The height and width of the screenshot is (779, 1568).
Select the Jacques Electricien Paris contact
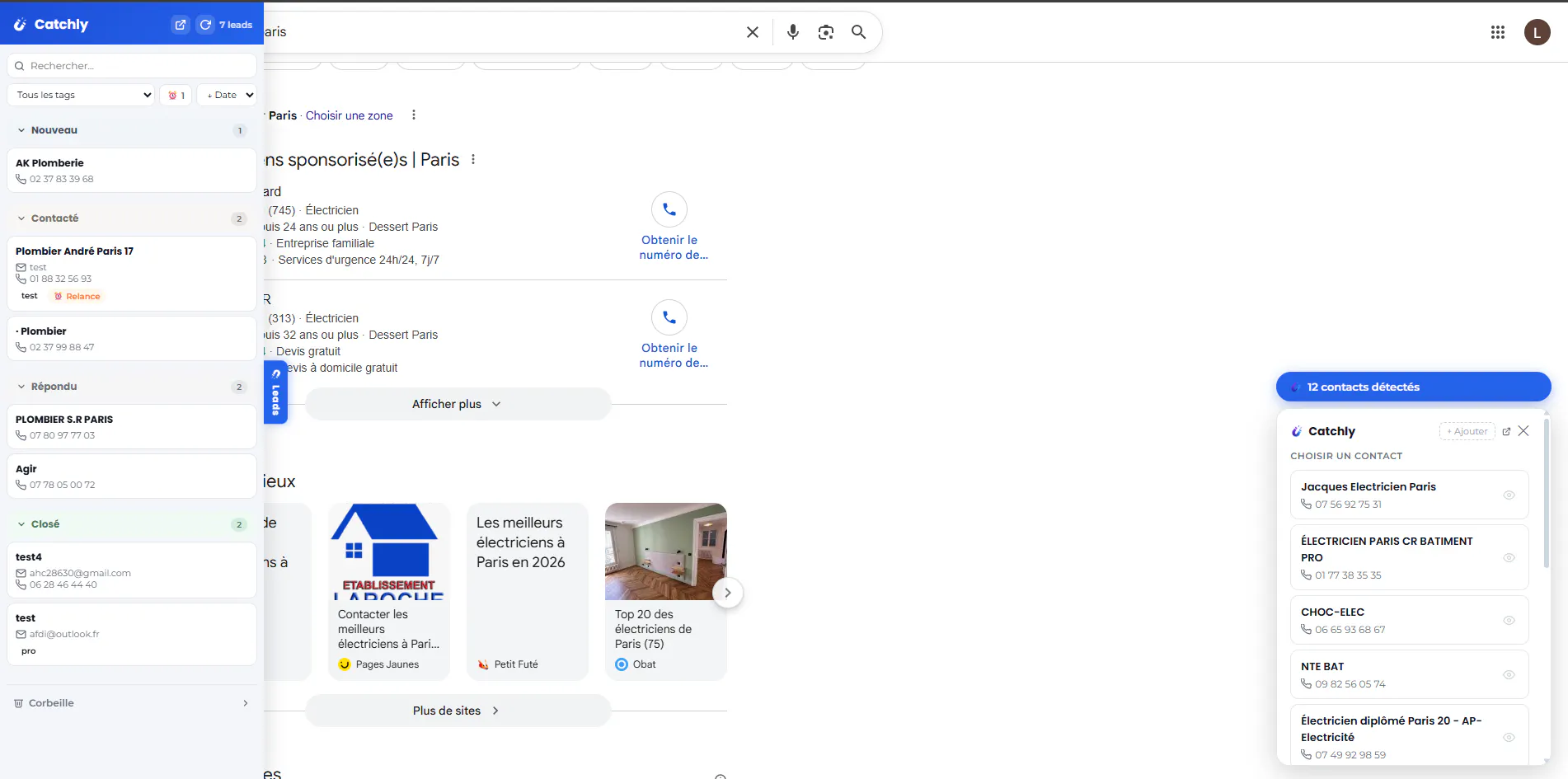pos(1409,495)
